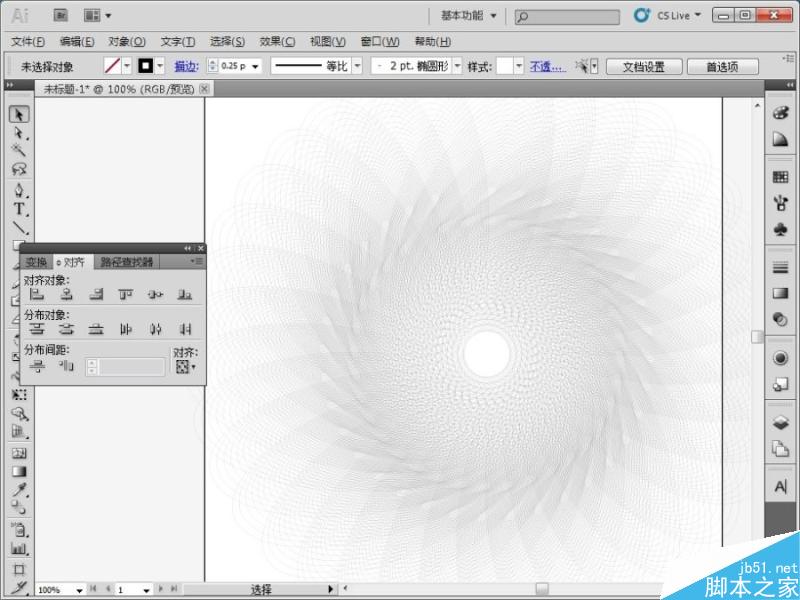
Task: Click vertical align bottom icon
Action: pos(185,294)
